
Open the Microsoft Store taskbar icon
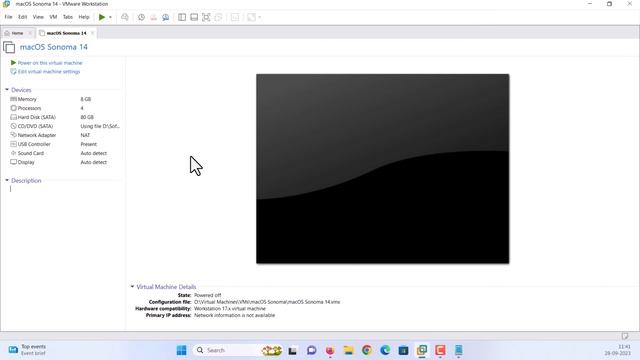[403, 350]
